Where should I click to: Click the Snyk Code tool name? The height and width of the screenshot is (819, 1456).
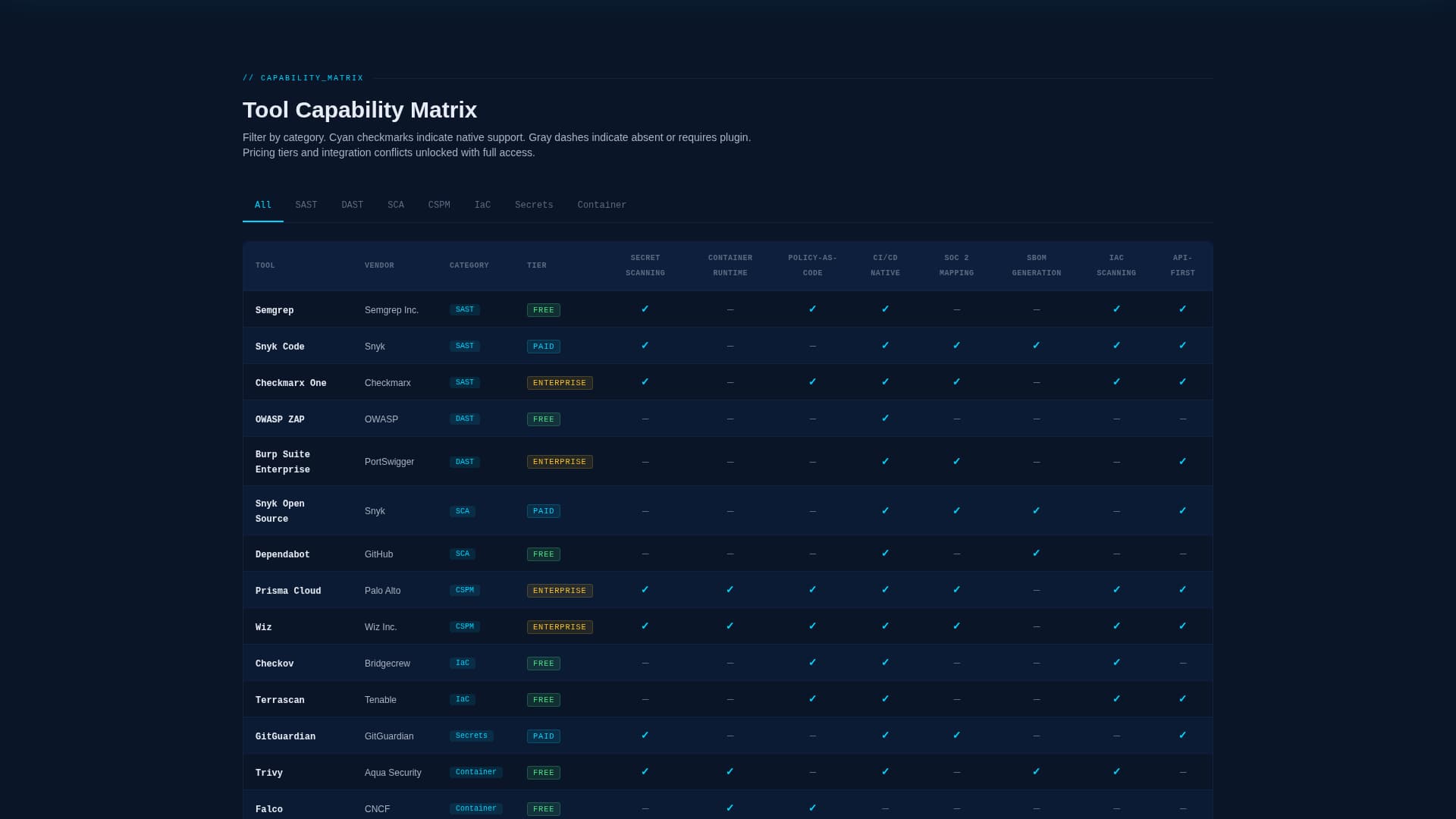pyautogui.click(x=280, y=347)
